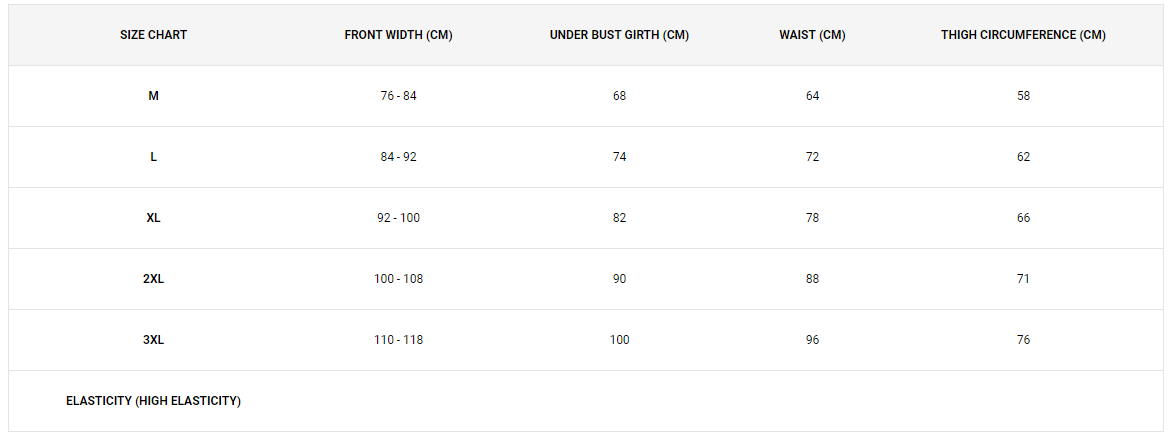Select the 3XL size row label
The image size is (1171, 436).
point(153,340)
